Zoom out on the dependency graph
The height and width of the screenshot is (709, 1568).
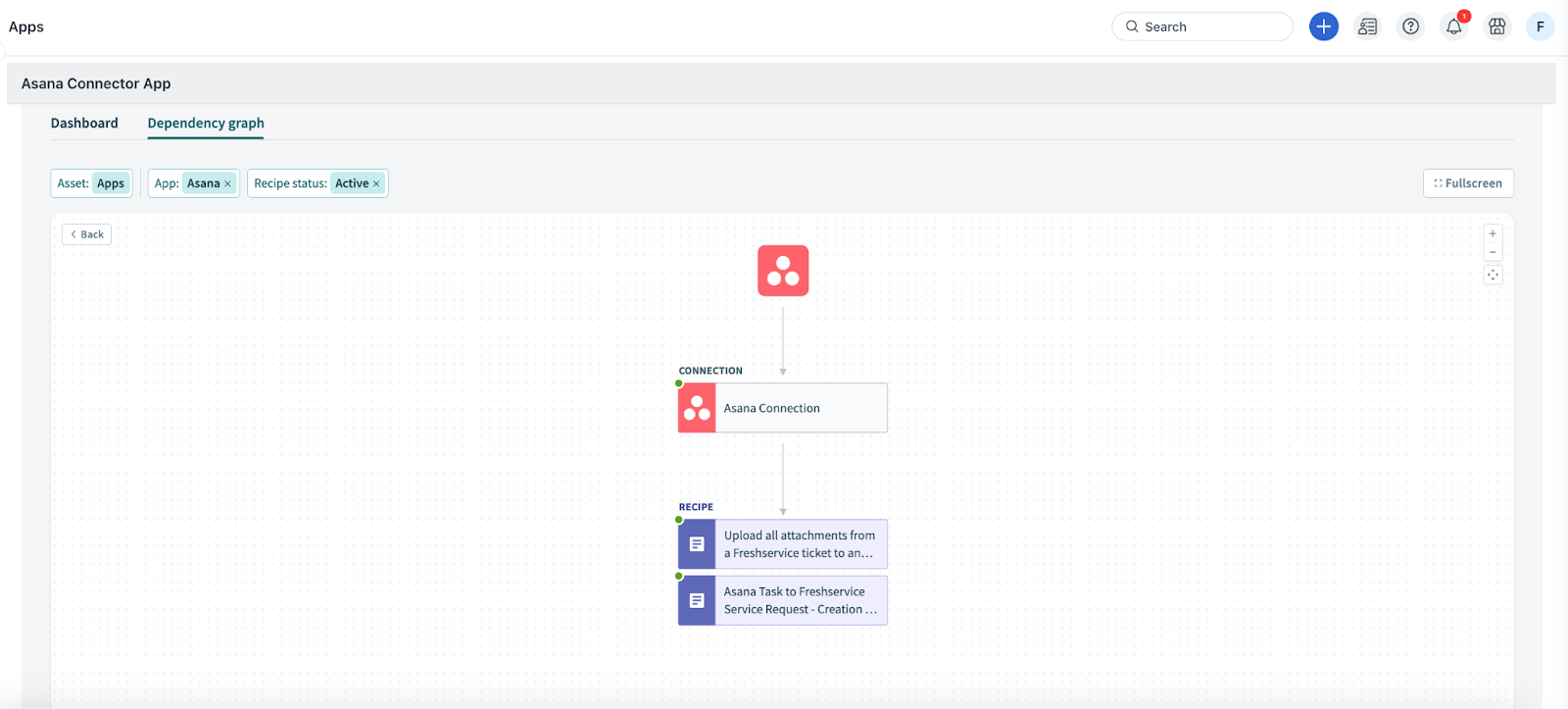[x=1493, y=252]
